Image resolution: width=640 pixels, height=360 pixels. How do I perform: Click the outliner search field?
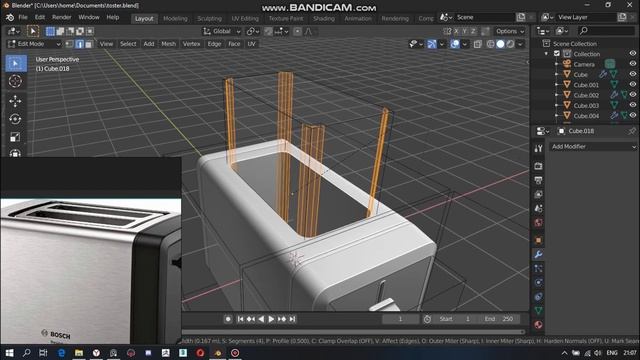(606, 31)
